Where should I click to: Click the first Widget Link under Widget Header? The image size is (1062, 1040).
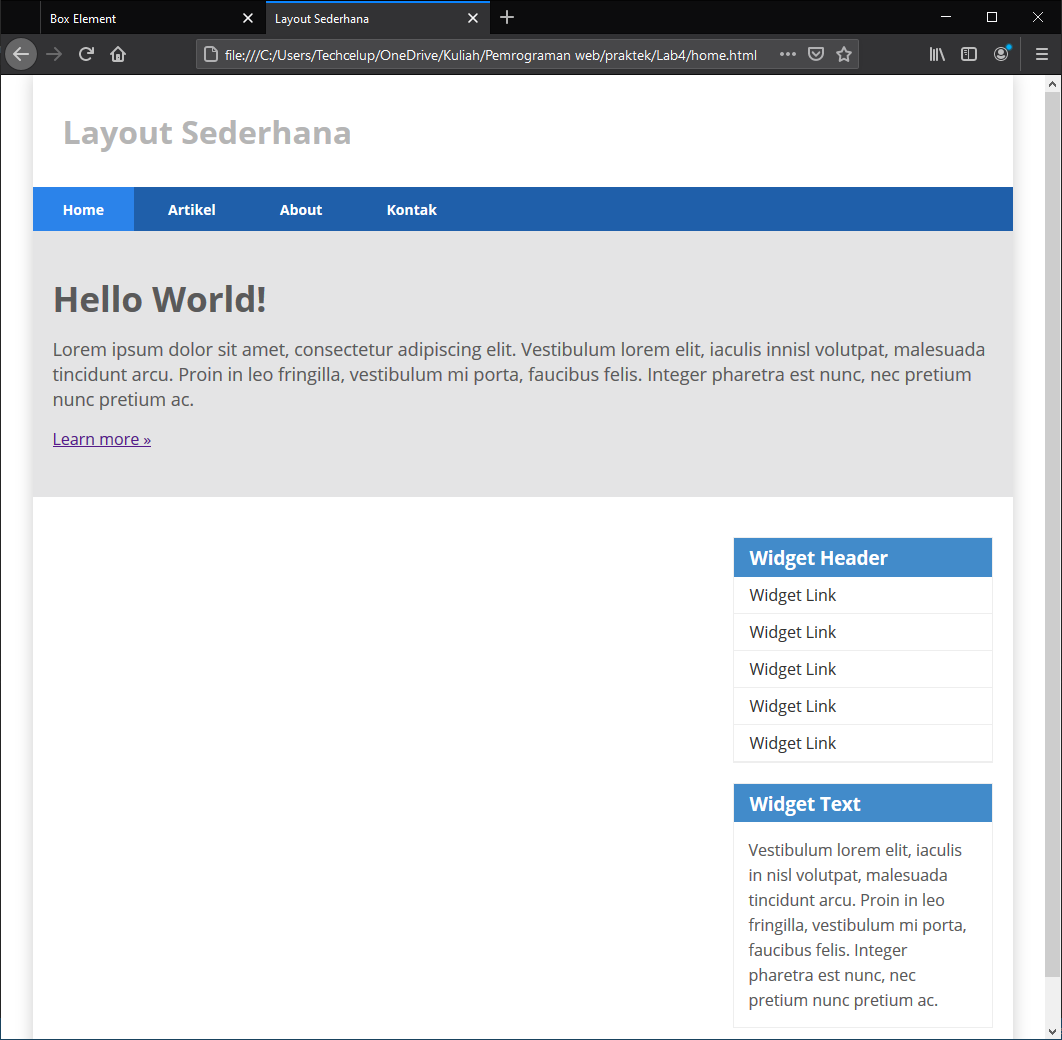tap(792, 595)
